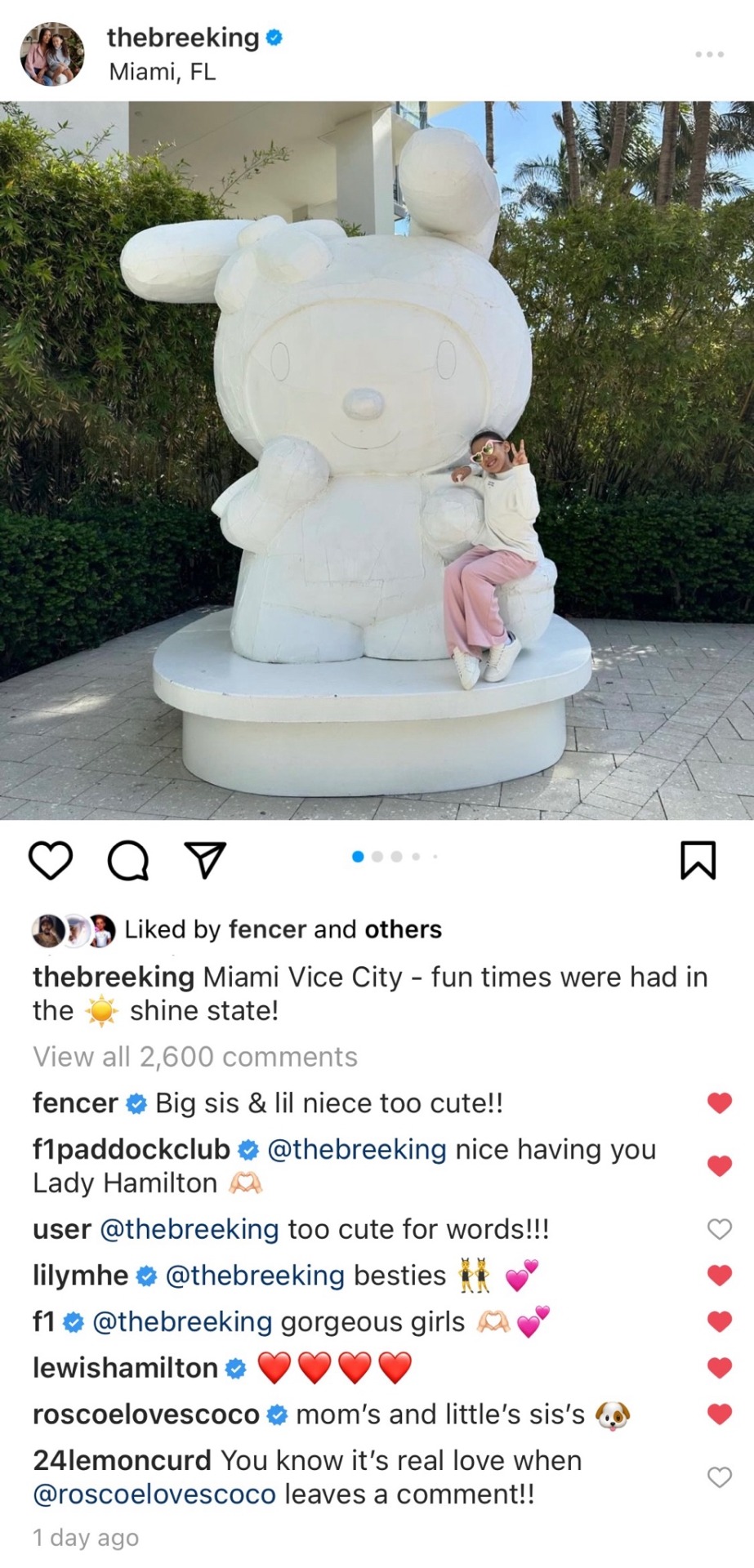754x1568 pixels.
Task: Expand View all 2,600 comments
Action: (195, 1057)
